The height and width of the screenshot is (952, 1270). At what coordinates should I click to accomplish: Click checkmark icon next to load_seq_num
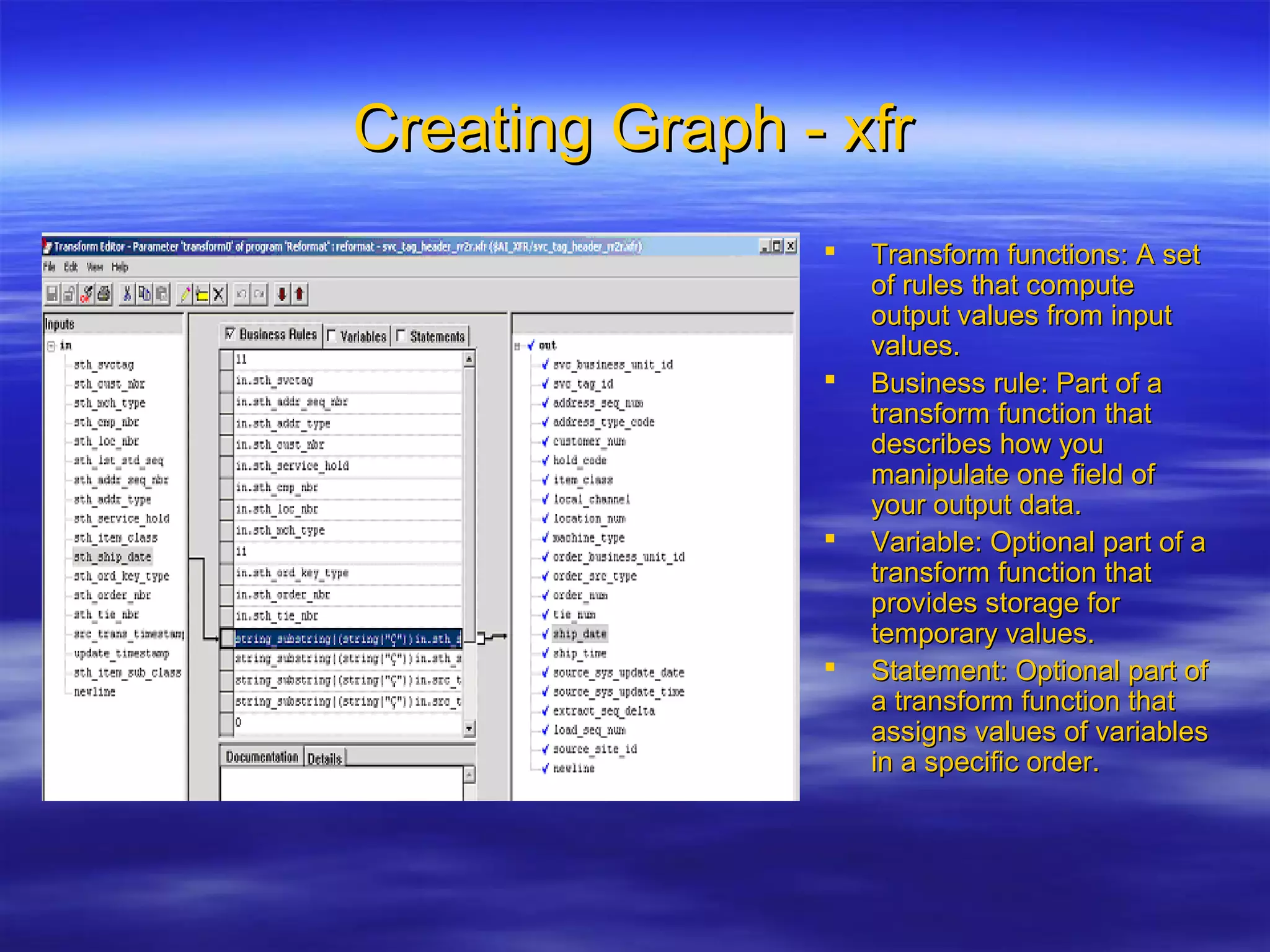pos(545,729)
